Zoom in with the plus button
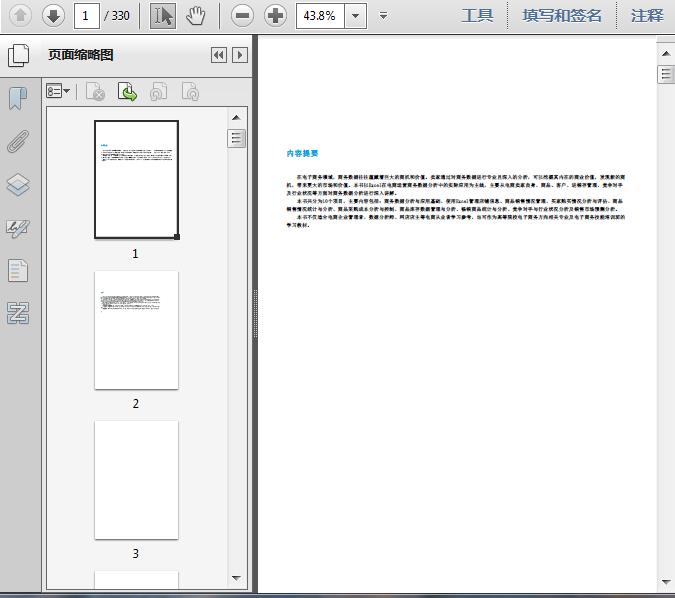 point(275,16)
